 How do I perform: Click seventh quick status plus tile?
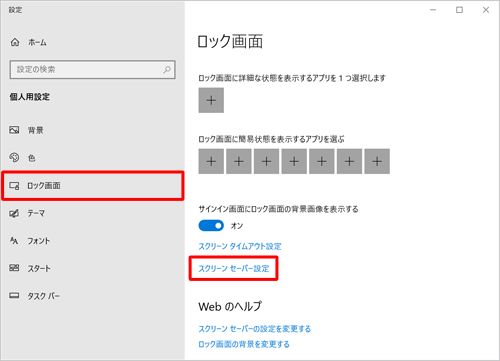[377, 161]
